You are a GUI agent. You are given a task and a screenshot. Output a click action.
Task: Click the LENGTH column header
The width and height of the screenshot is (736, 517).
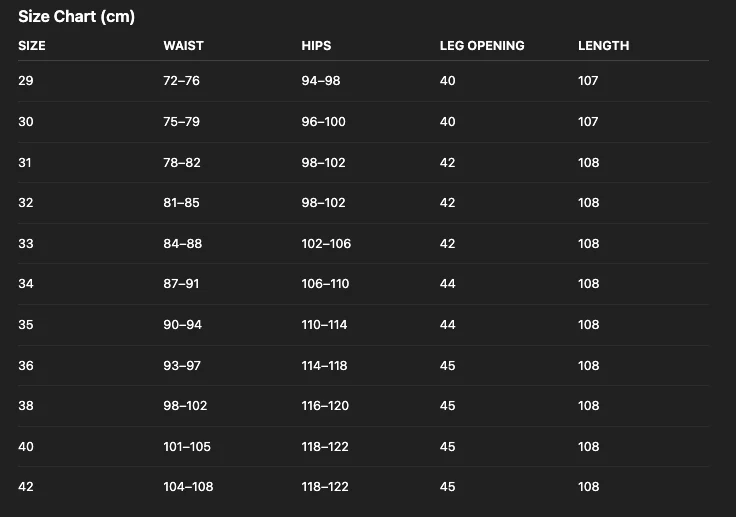point(604,45)
